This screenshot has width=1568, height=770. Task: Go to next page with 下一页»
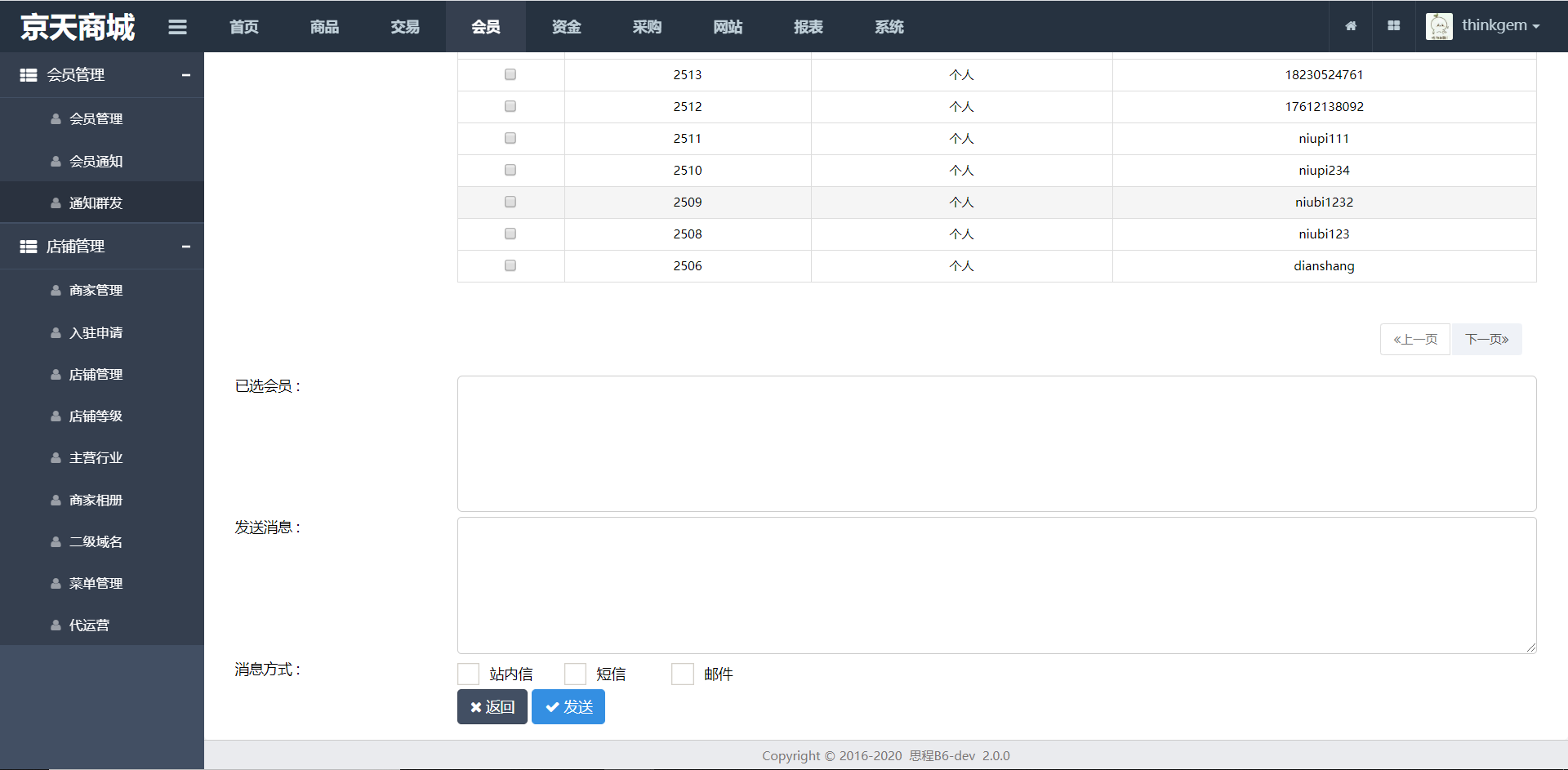(1486, 339)
